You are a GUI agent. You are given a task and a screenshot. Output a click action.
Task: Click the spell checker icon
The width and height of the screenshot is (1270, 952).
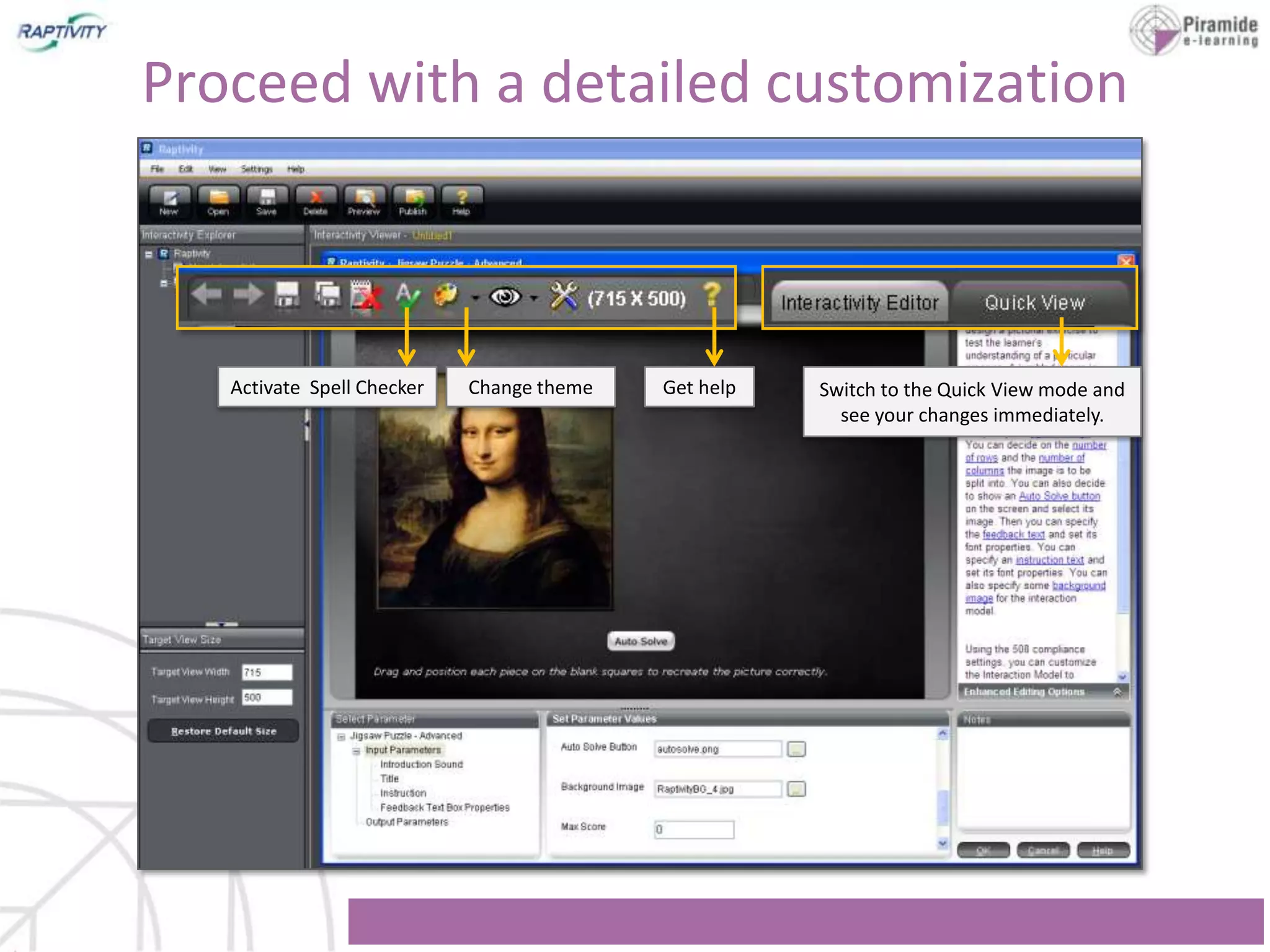(x=407, y=296)
